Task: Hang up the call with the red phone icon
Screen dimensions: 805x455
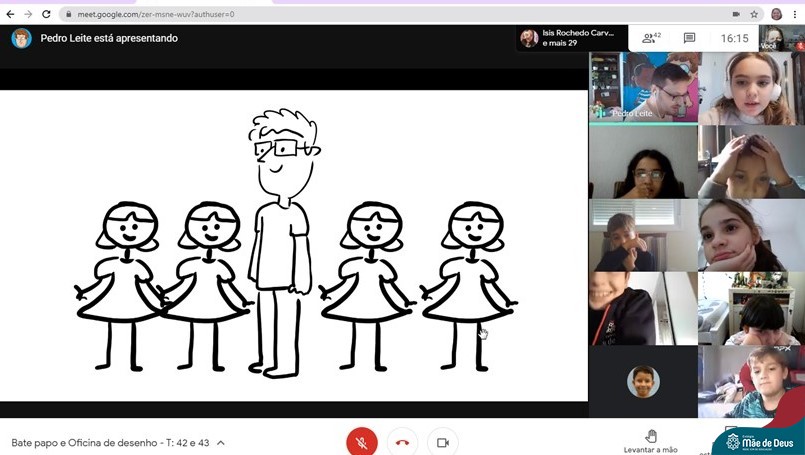Action: [x=402, y=442]
